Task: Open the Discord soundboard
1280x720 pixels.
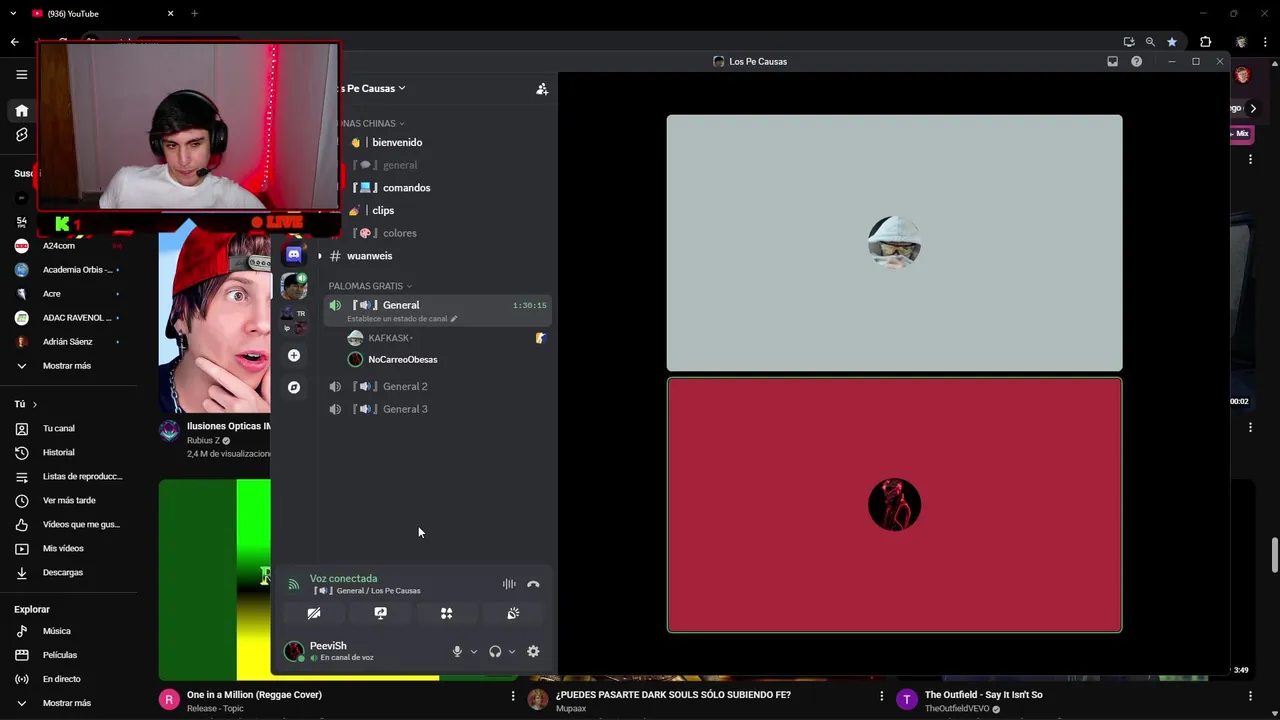Action: (513, 613)
